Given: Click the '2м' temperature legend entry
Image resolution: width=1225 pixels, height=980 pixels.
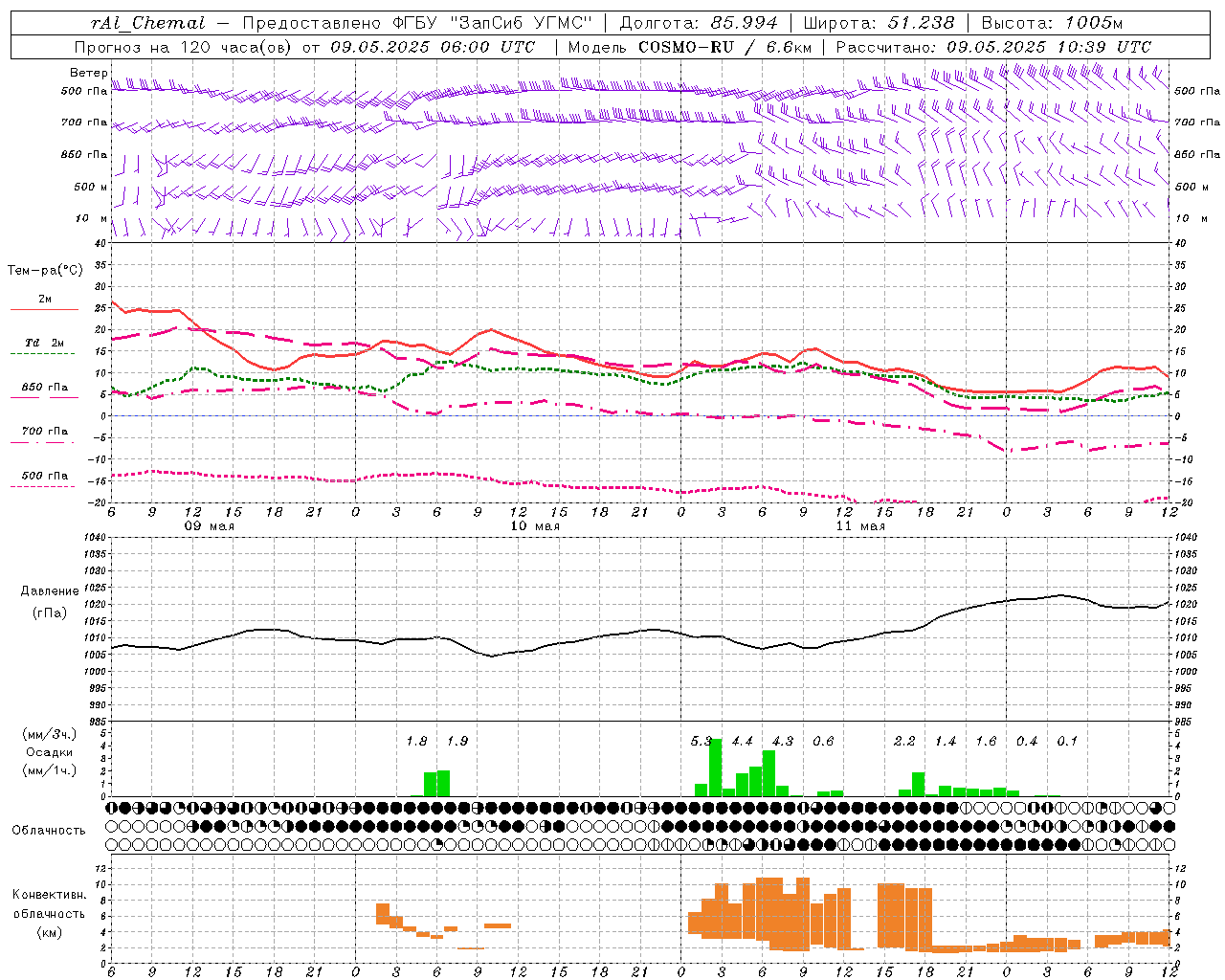Looking at the screenshot, I should [45, 299].
